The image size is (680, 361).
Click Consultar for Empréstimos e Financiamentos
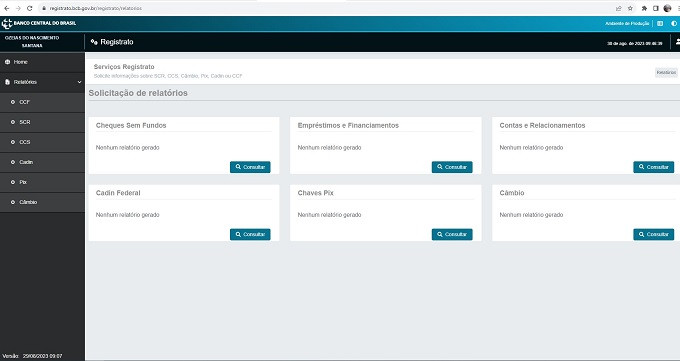[x=452, y=167]
